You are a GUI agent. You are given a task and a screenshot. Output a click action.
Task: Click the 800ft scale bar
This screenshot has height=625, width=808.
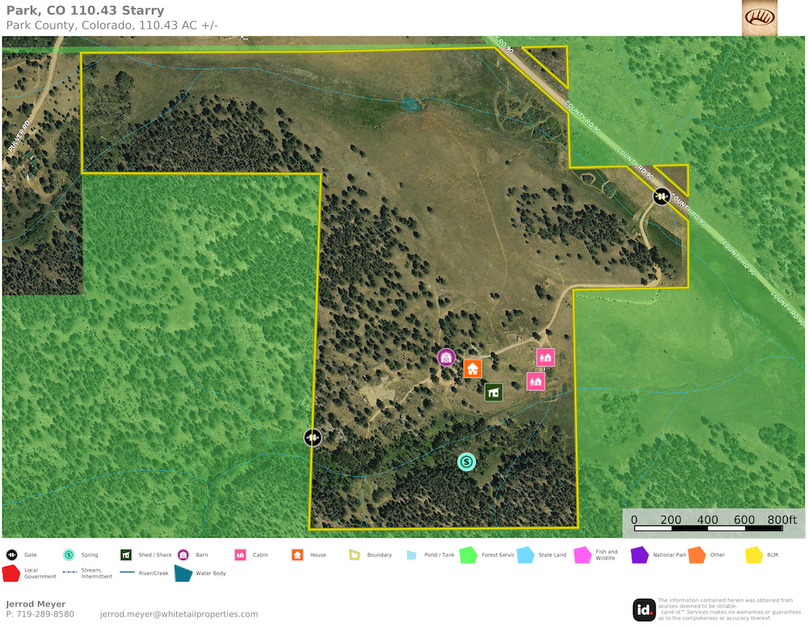(780, 520)
